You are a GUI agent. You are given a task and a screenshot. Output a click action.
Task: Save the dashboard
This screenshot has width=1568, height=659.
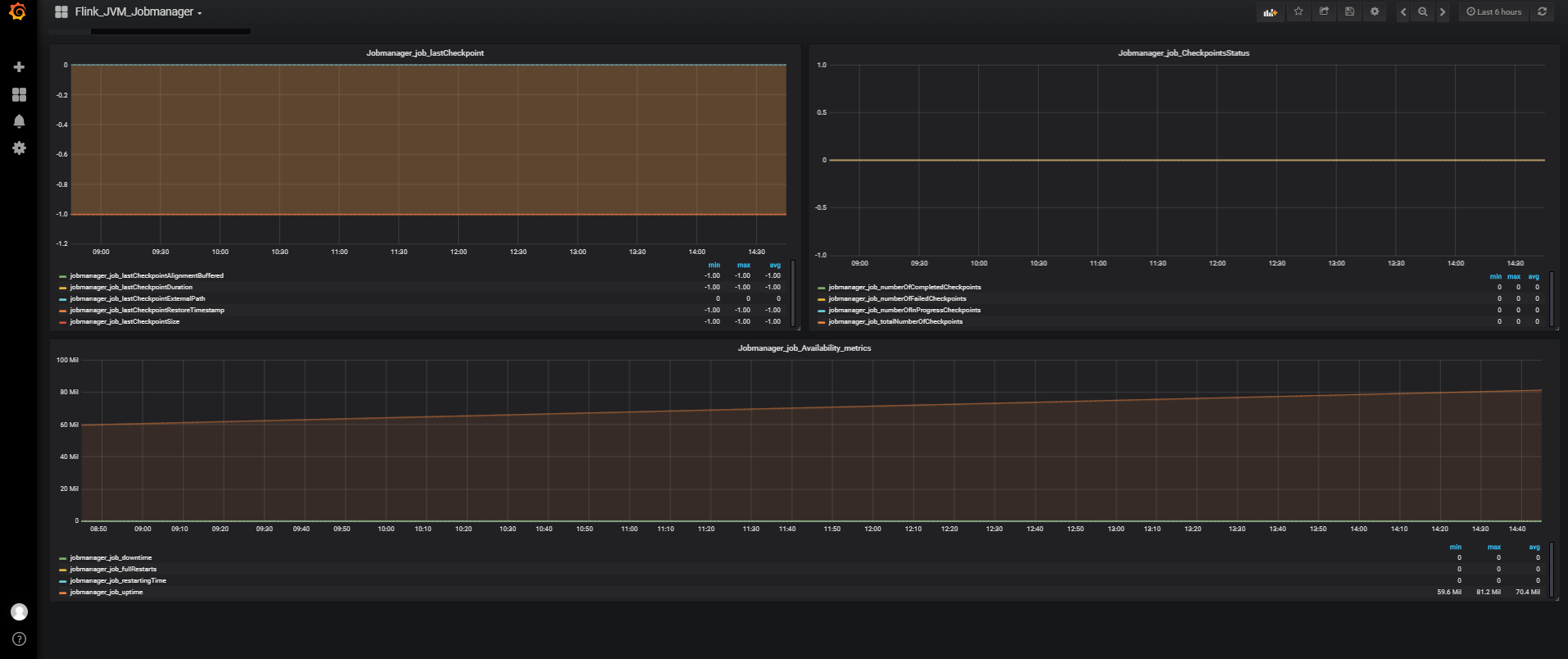point(1349,11)
